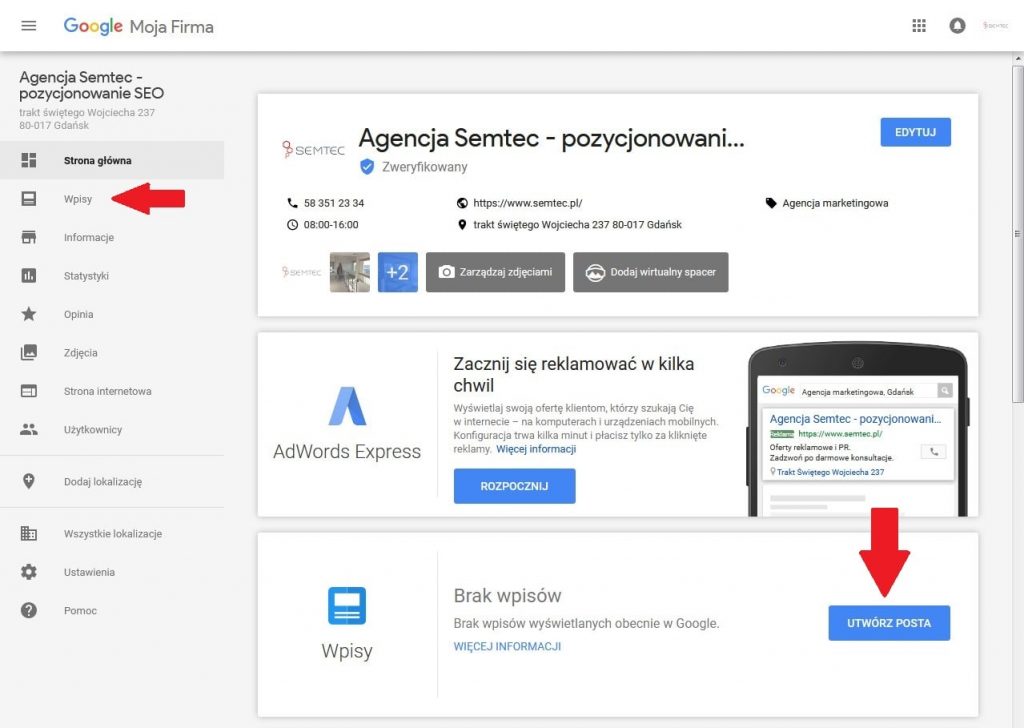Go to Strona główna menu item
This screenshot has width=1024, height=728.
coord(112,161)
